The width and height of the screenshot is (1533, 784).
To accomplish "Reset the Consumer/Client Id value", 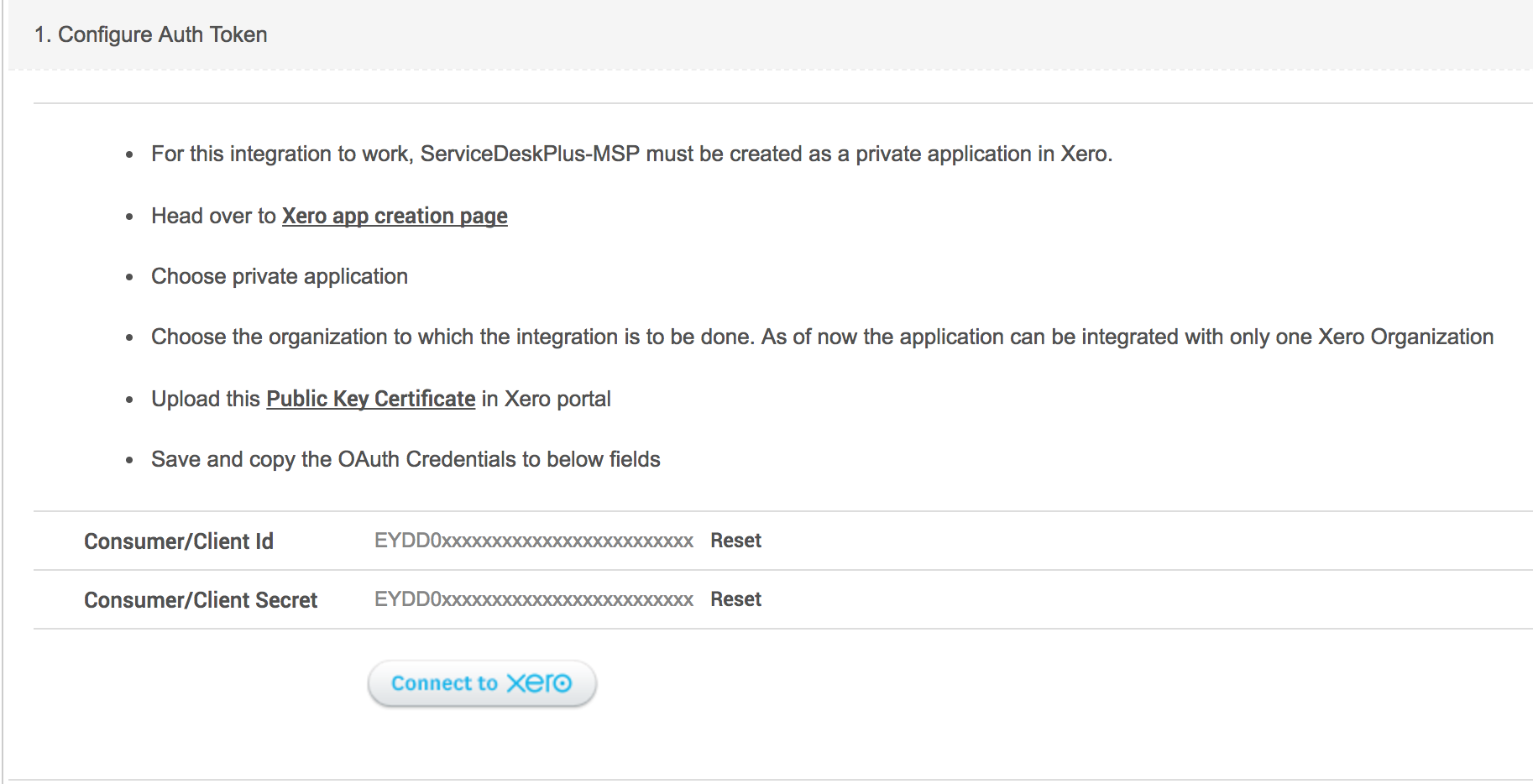I will [x=735, y=541].
